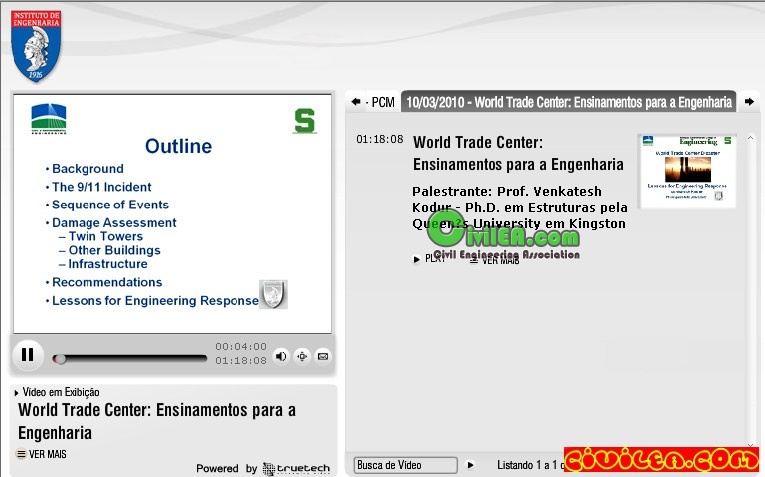The height and width of the screenshot is (477, 765).
Task: Click the video list scrollbar down arrow
Action: [750, 445]
